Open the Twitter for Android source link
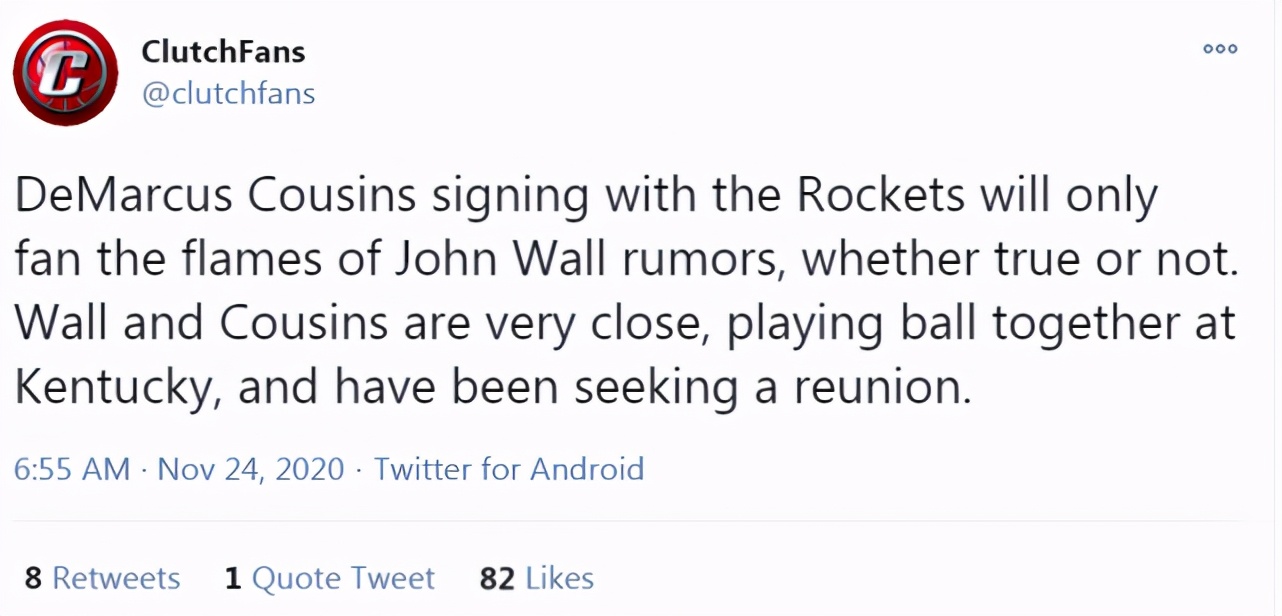The height and width of the screenshot is (616, 1282). pos(509,469)
